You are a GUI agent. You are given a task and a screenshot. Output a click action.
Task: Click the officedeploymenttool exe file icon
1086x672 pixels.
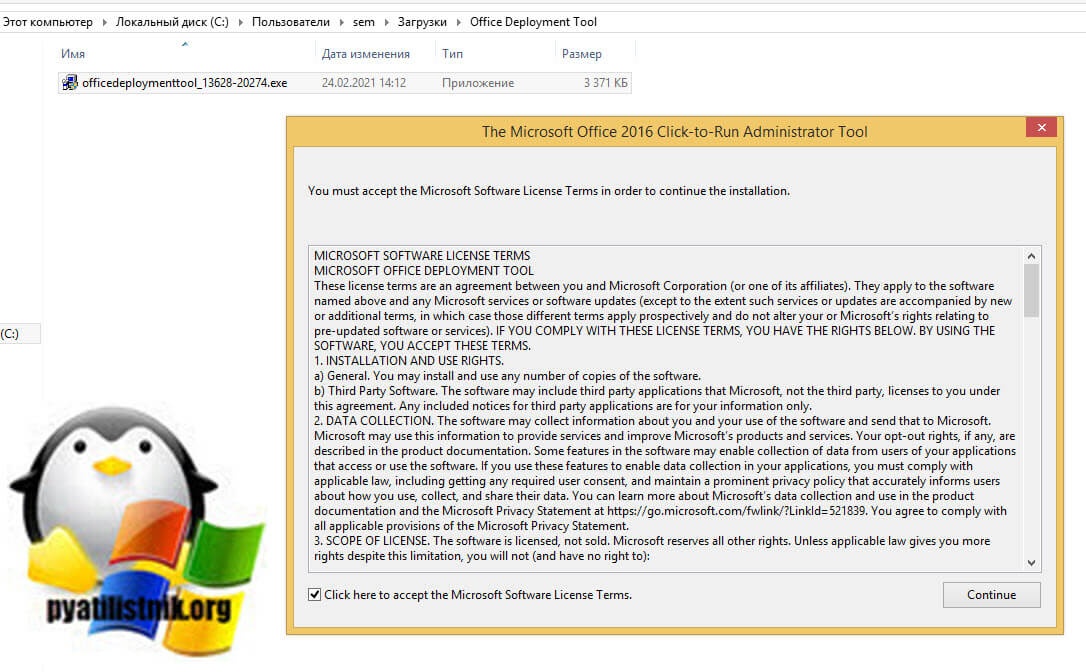[69, 82]
